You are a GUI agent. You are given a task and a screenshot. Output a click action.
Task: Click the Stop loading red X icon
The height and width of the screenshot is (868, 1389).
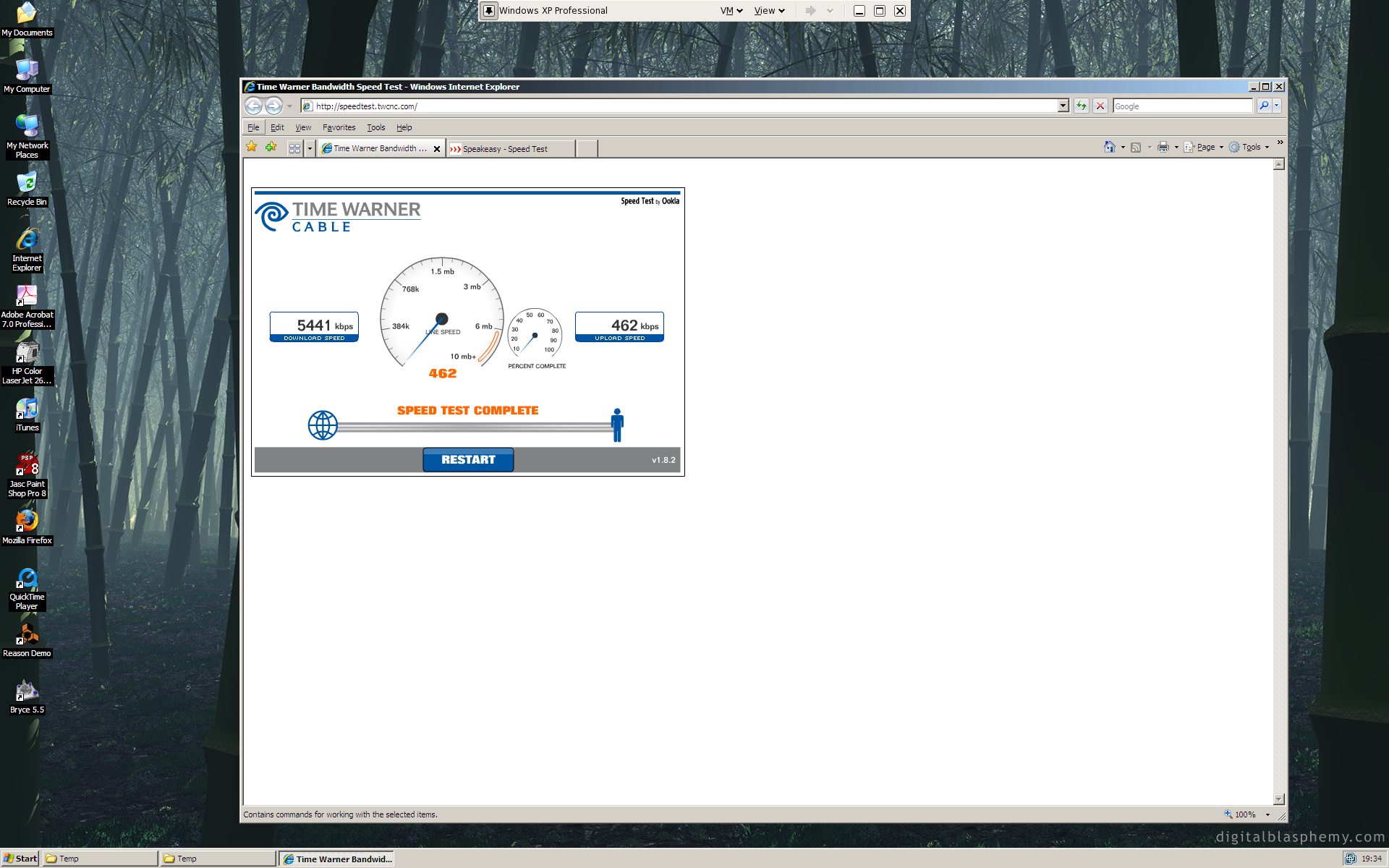(1100, 106)
